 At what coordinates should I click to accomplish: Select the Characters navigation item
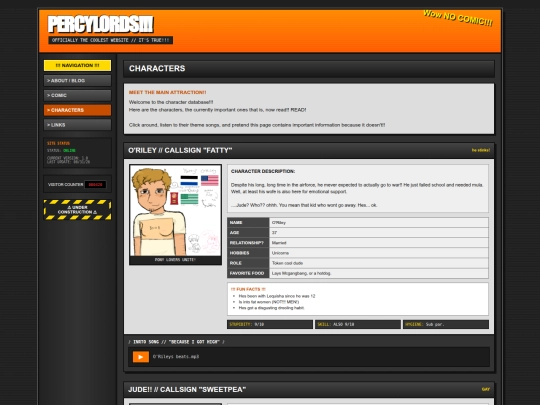click(x=77, y=110)
